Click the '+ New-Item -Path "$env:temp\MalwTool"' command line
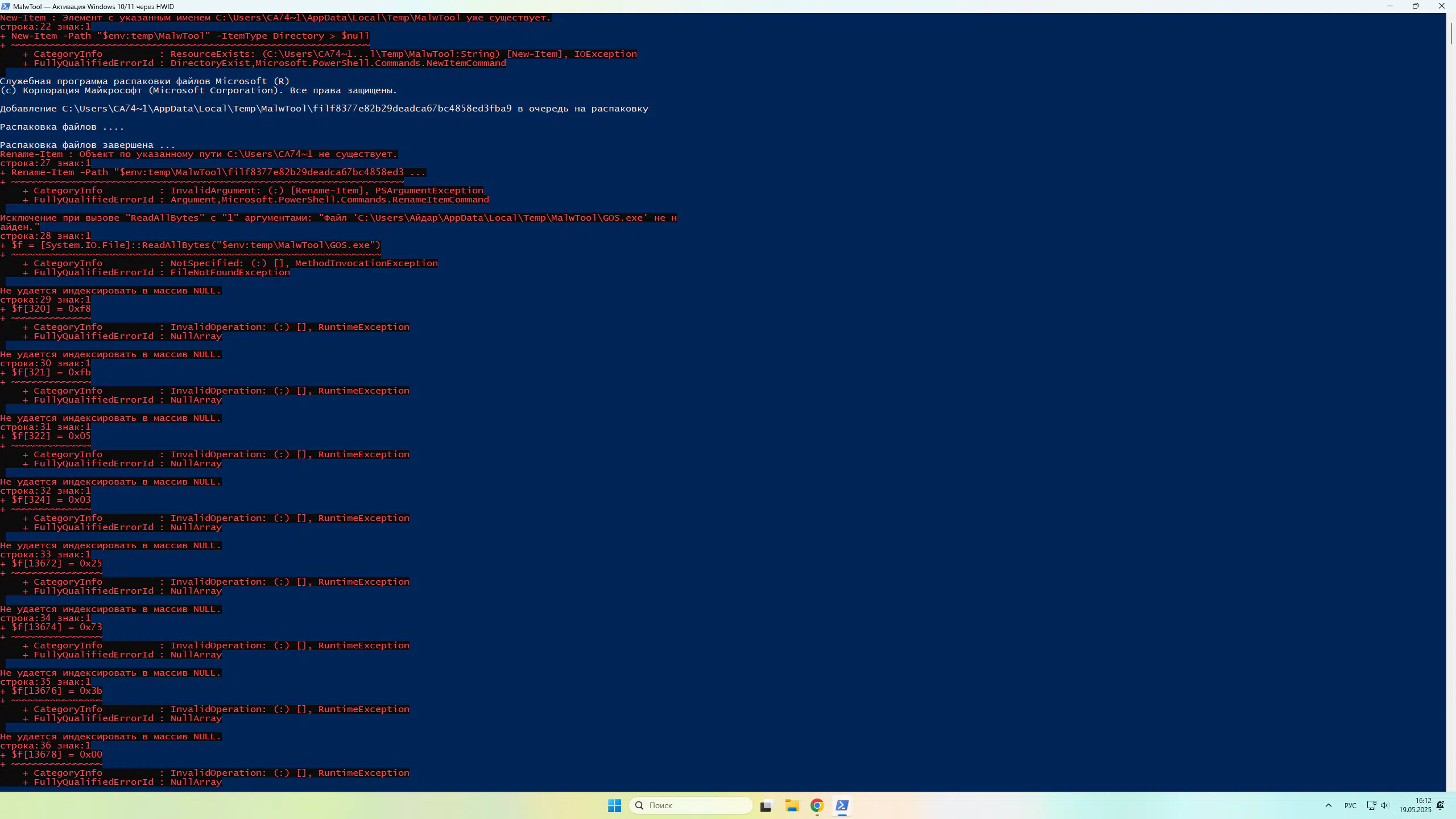The width and height of the screenshot is (1456, 819). click(x=185, y=36)
